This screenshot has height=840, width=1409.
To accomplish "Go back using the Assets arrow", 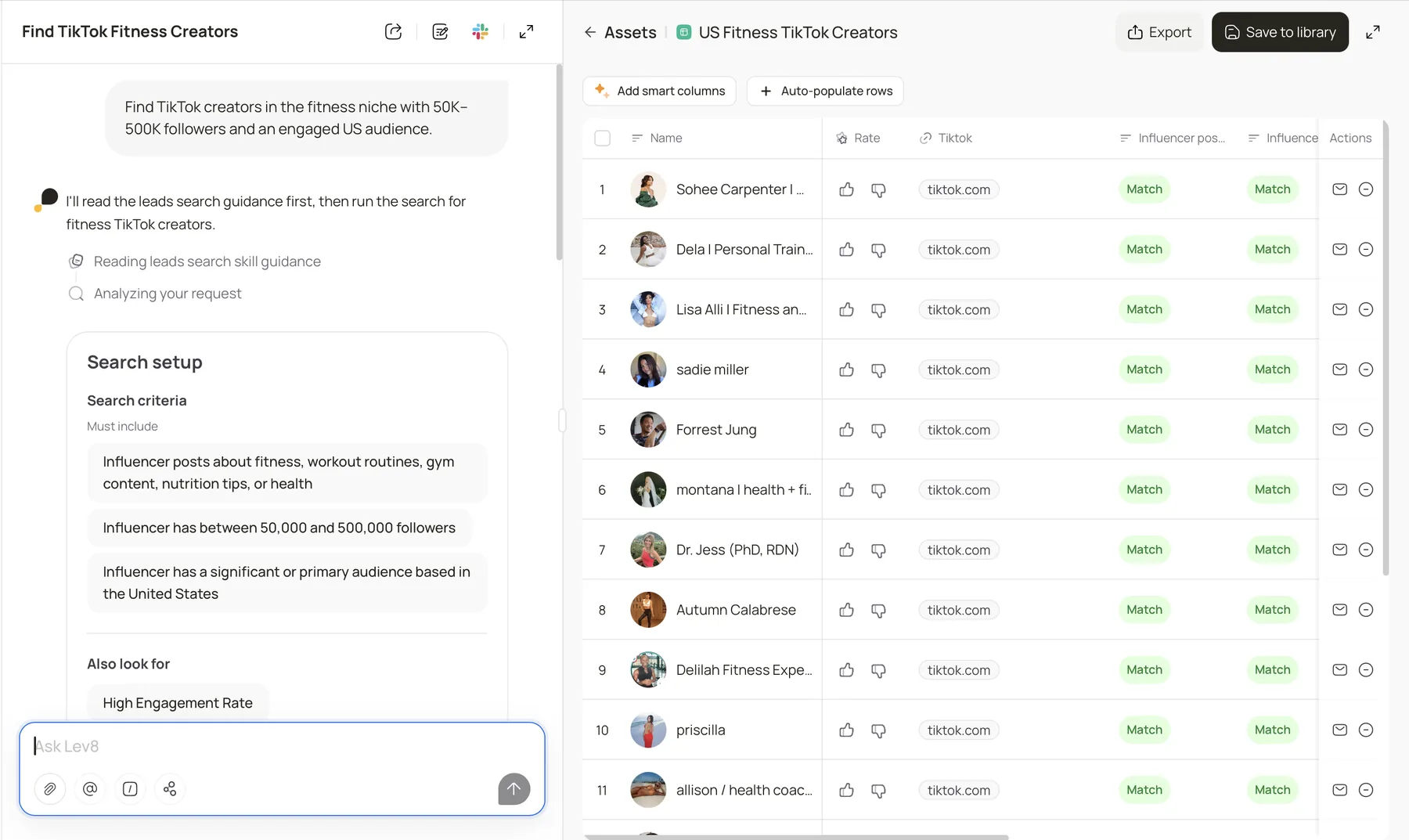I will (x=590, y=32).
